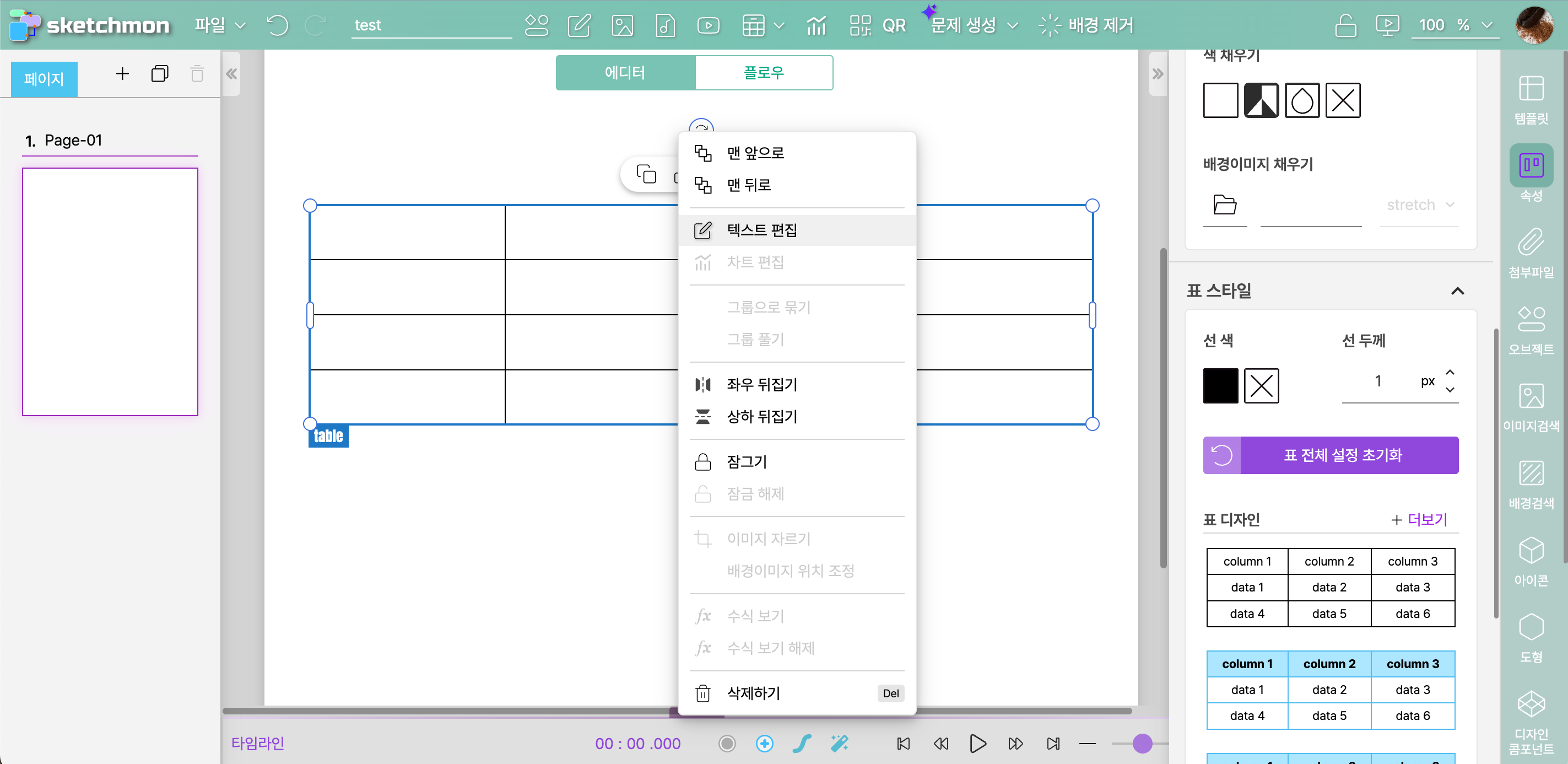This screenshot has width=1568, height=764.
Task: Open the image insert tool
Action: [x=622, y=25]
